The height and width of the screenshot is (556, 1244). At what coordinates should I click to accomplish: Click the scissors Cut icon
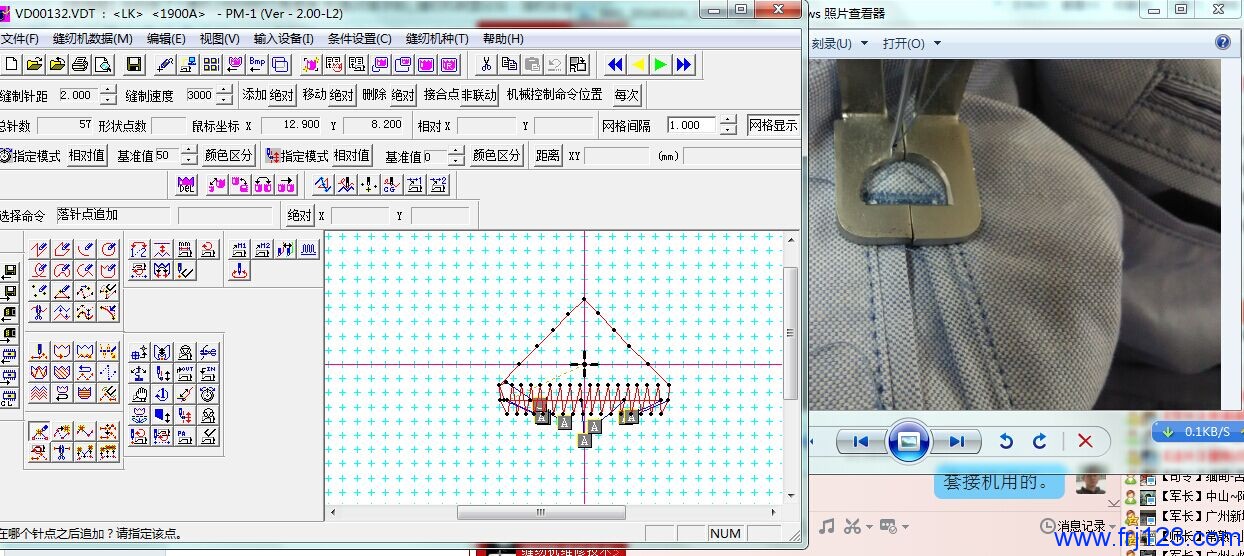(486, 65)
